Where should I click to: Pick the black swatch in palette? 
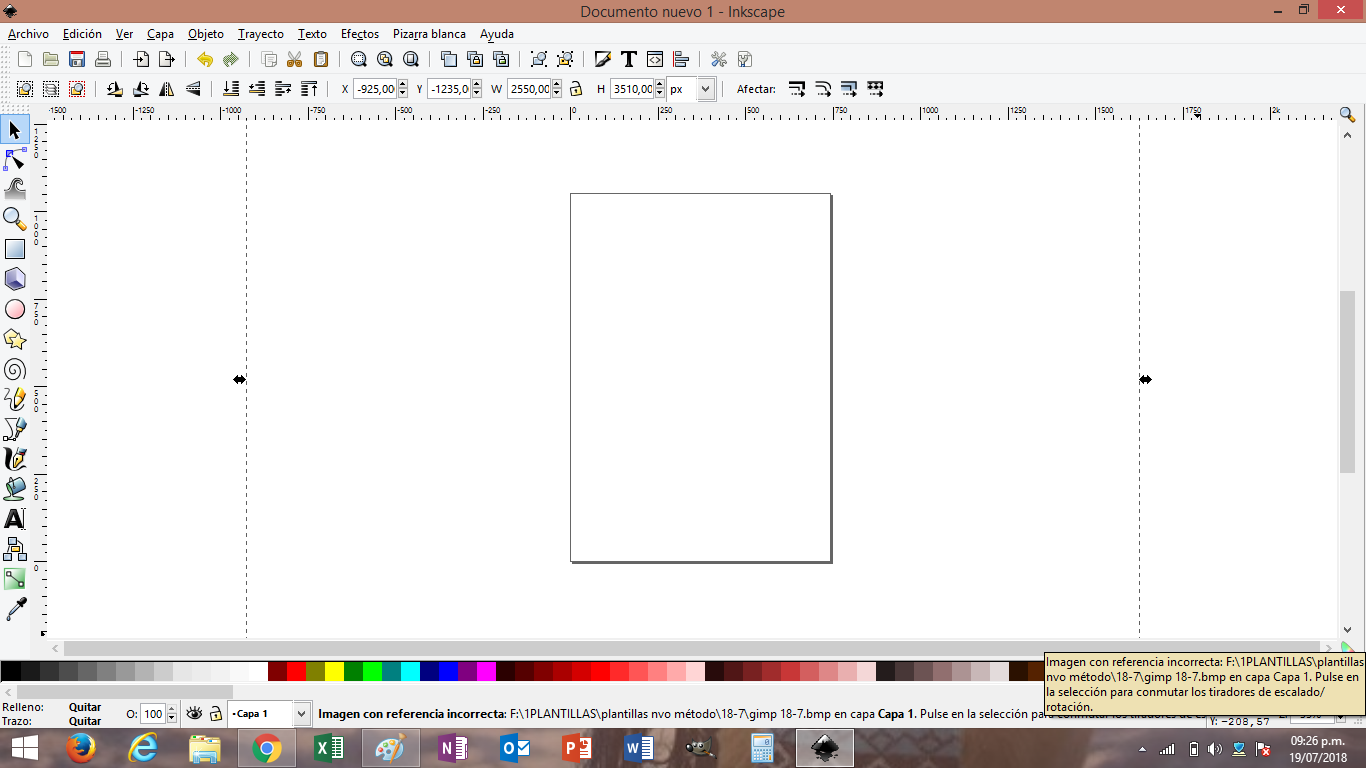(x=11, y=671)
